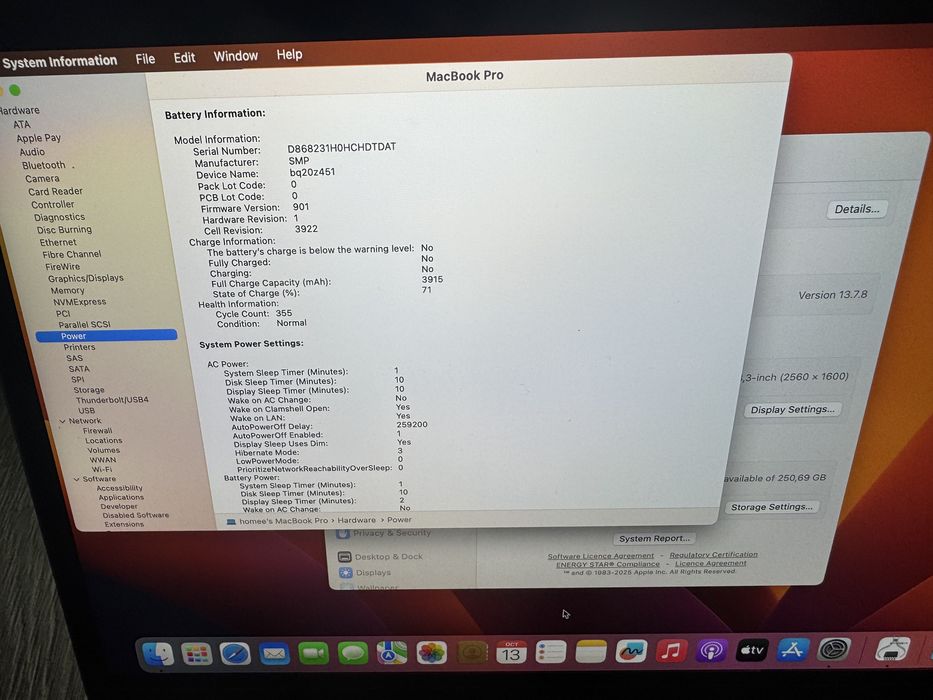Open Reminders from the Dock
This screenshot has height=700, width=933.
coord(551,652)
